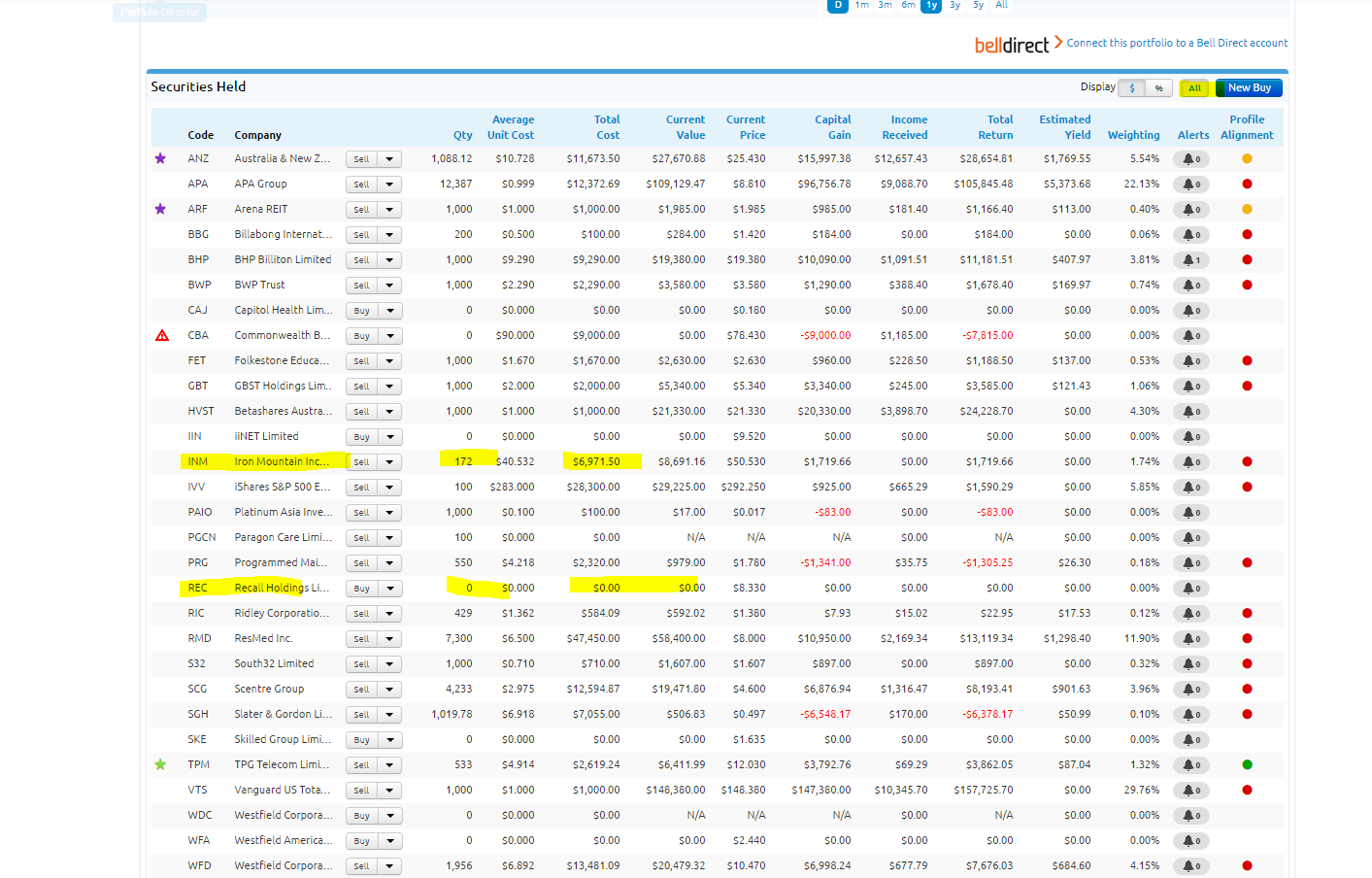Select the 6m chart range tab
The height and width of the screenshot is (878, 1372).
tap(909, 5)
